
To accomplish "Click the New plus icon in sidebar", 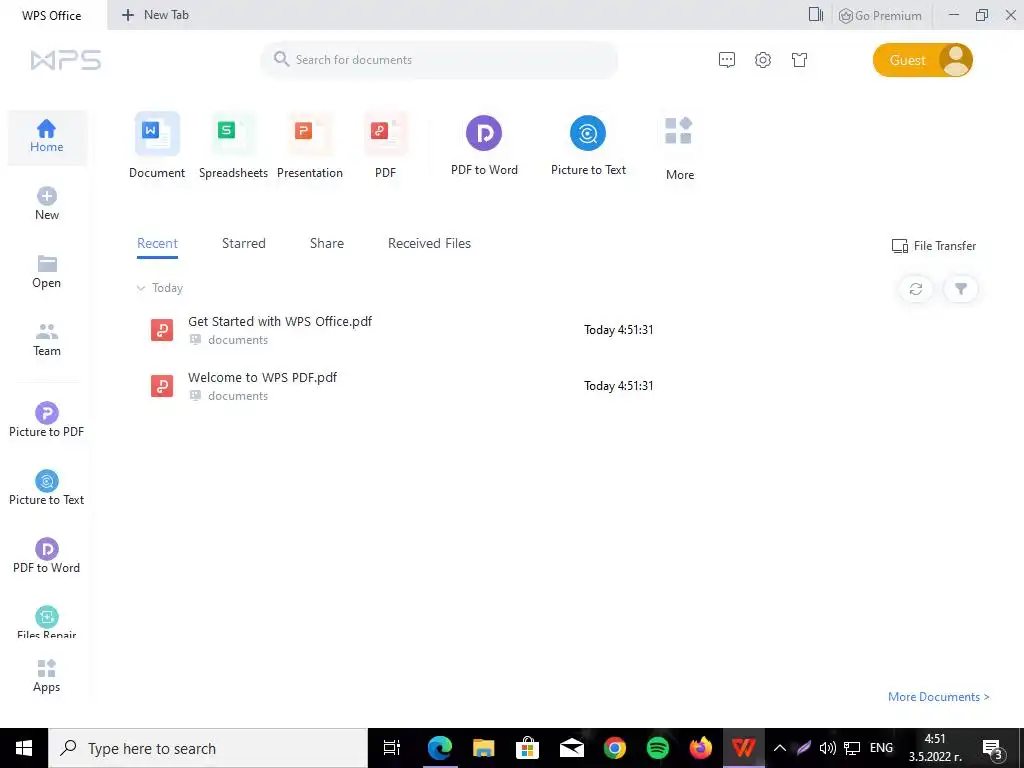I will coord(46,196).
